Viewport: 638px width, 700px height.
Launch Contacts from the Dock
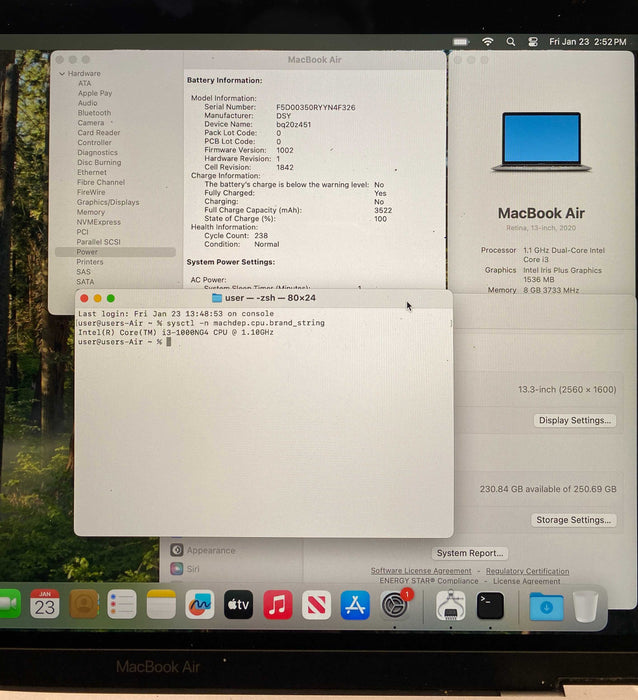tap(83, 604)
